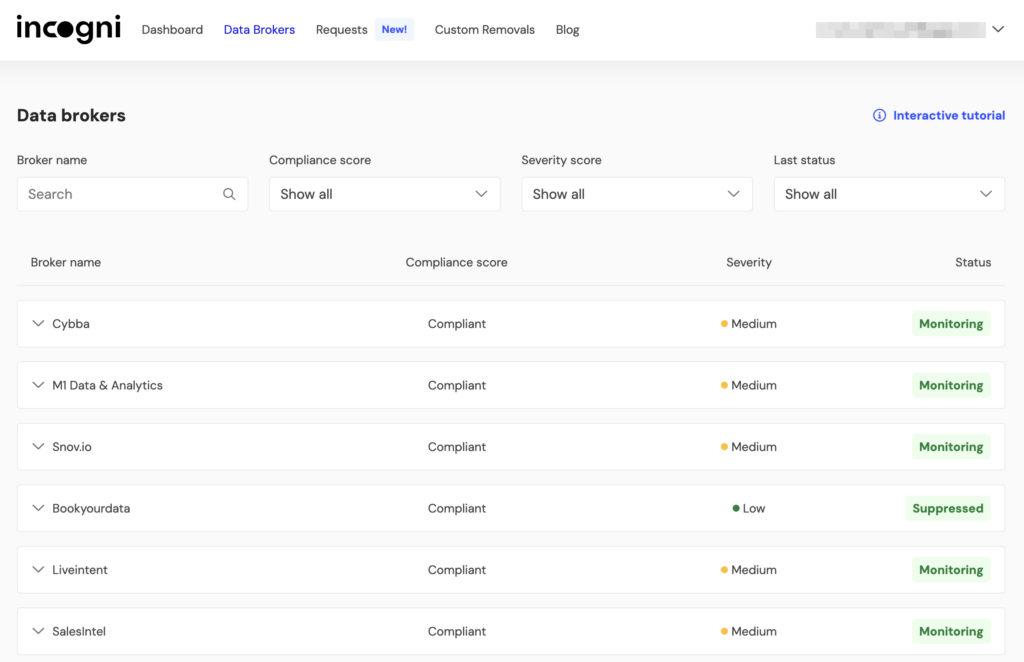
Task: Click the Monitoring badge for Snov.io
Action: click(951, 447)
